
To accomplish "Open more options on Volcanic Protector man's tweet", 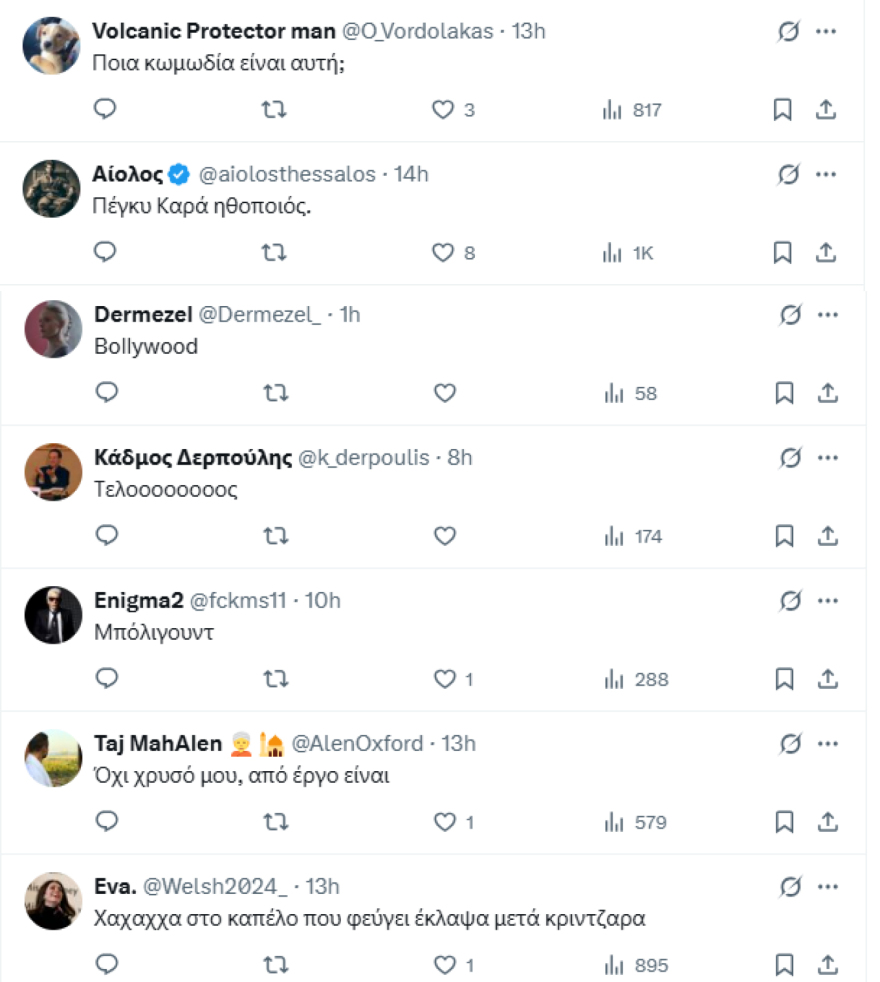I will pos(825,31).
